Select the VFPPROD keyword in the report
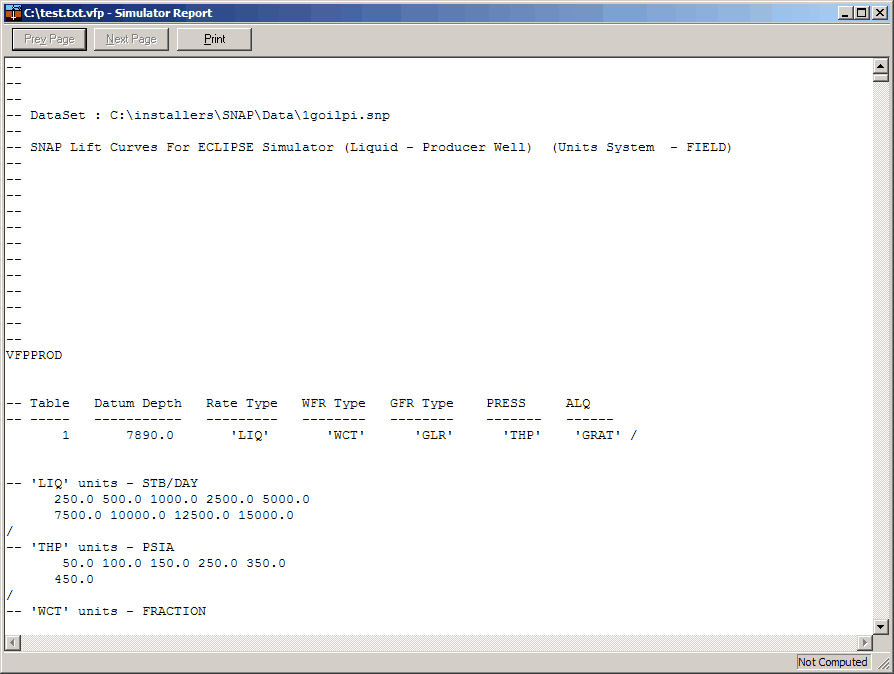This screenshot has height=674, width=894. click(37, 355)
